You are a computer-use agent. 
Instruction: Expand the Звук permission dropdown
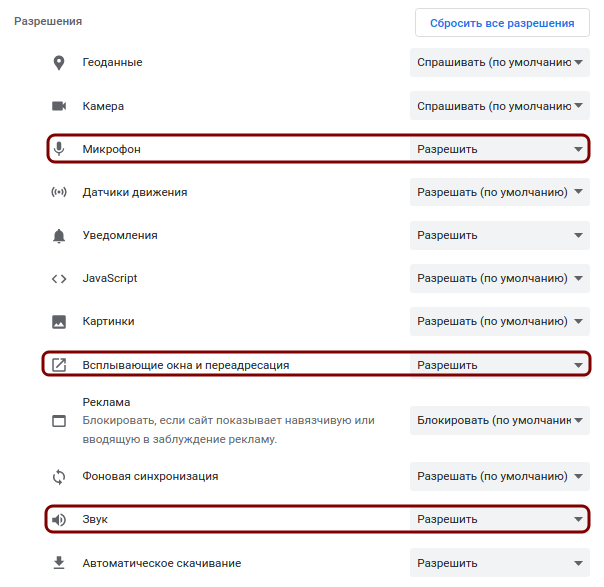tap(499, 520)
